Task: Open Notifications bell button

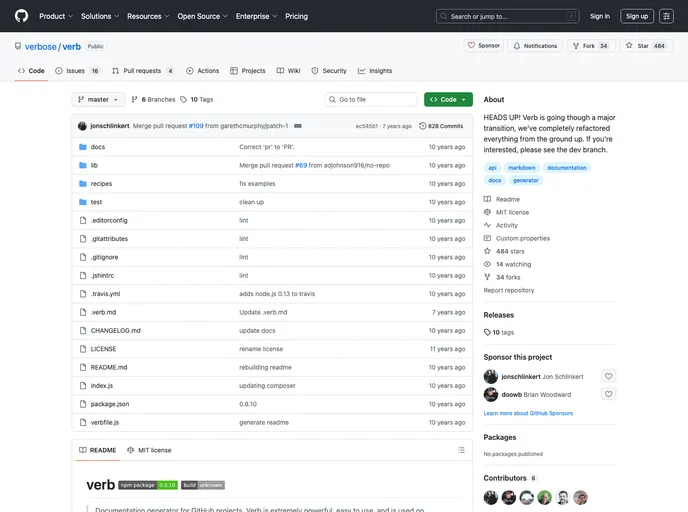Action: coord(535,46)
